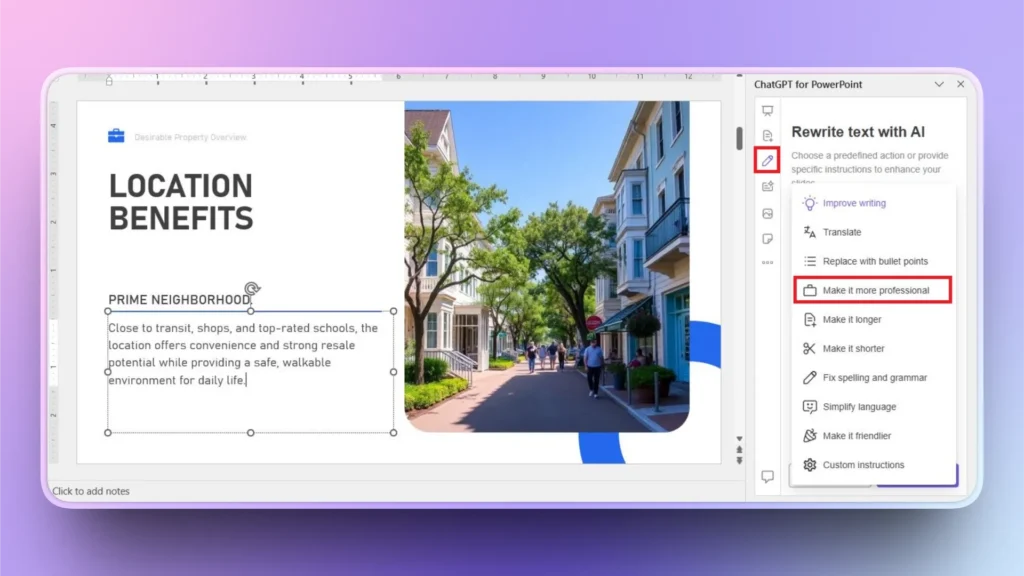Open the chat icon atop the ChatGPT sidebar
1024x576 pixels.
pos(767,112)
